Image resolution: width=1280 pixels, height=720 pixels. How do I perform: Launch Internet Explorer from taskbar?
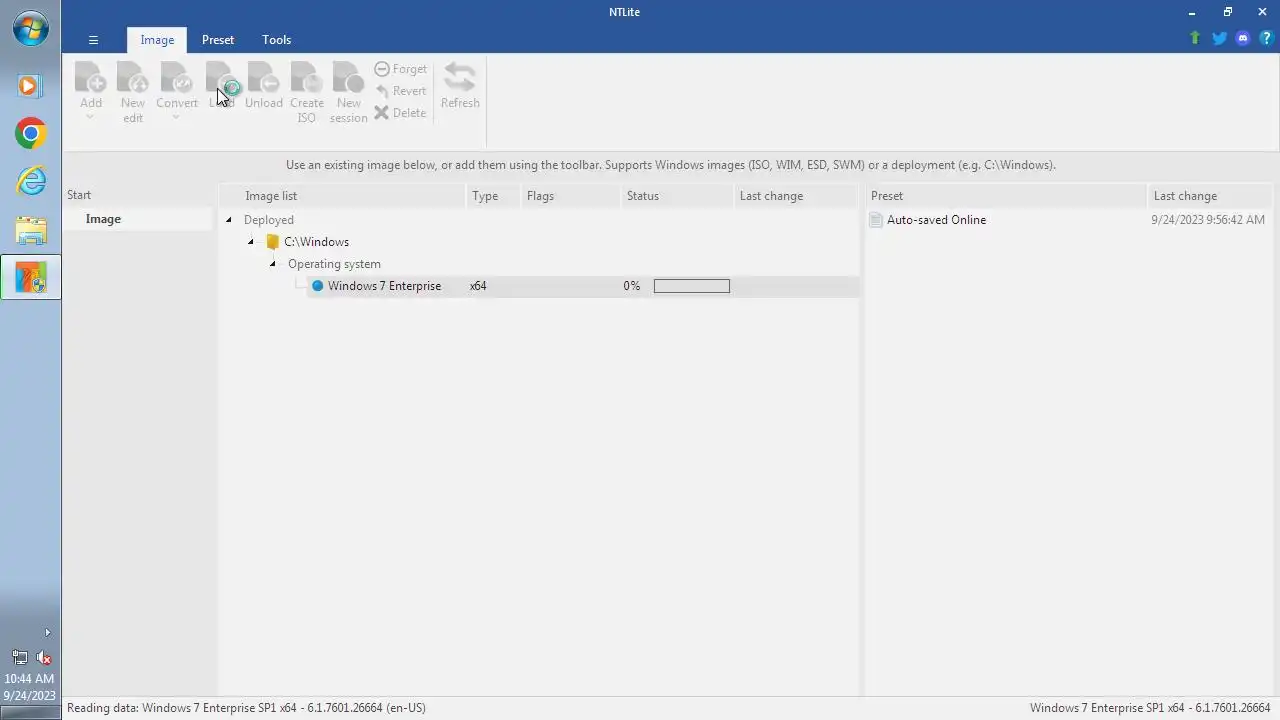coord(31,181)
